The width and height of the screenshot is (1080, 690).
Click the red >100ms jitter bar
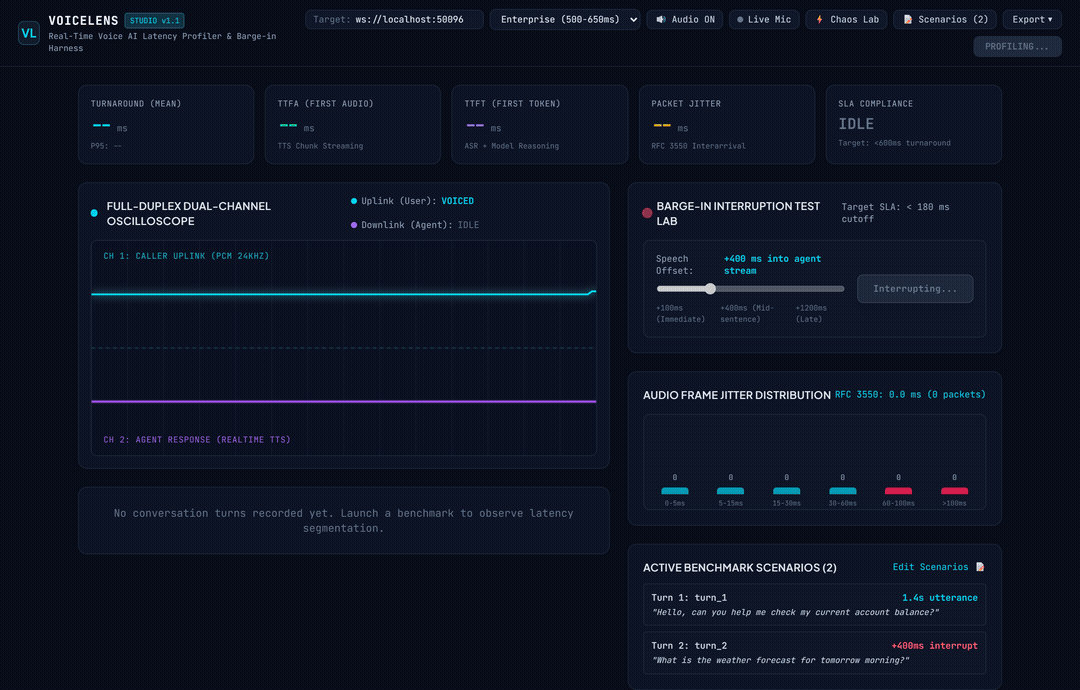[955, 490]
